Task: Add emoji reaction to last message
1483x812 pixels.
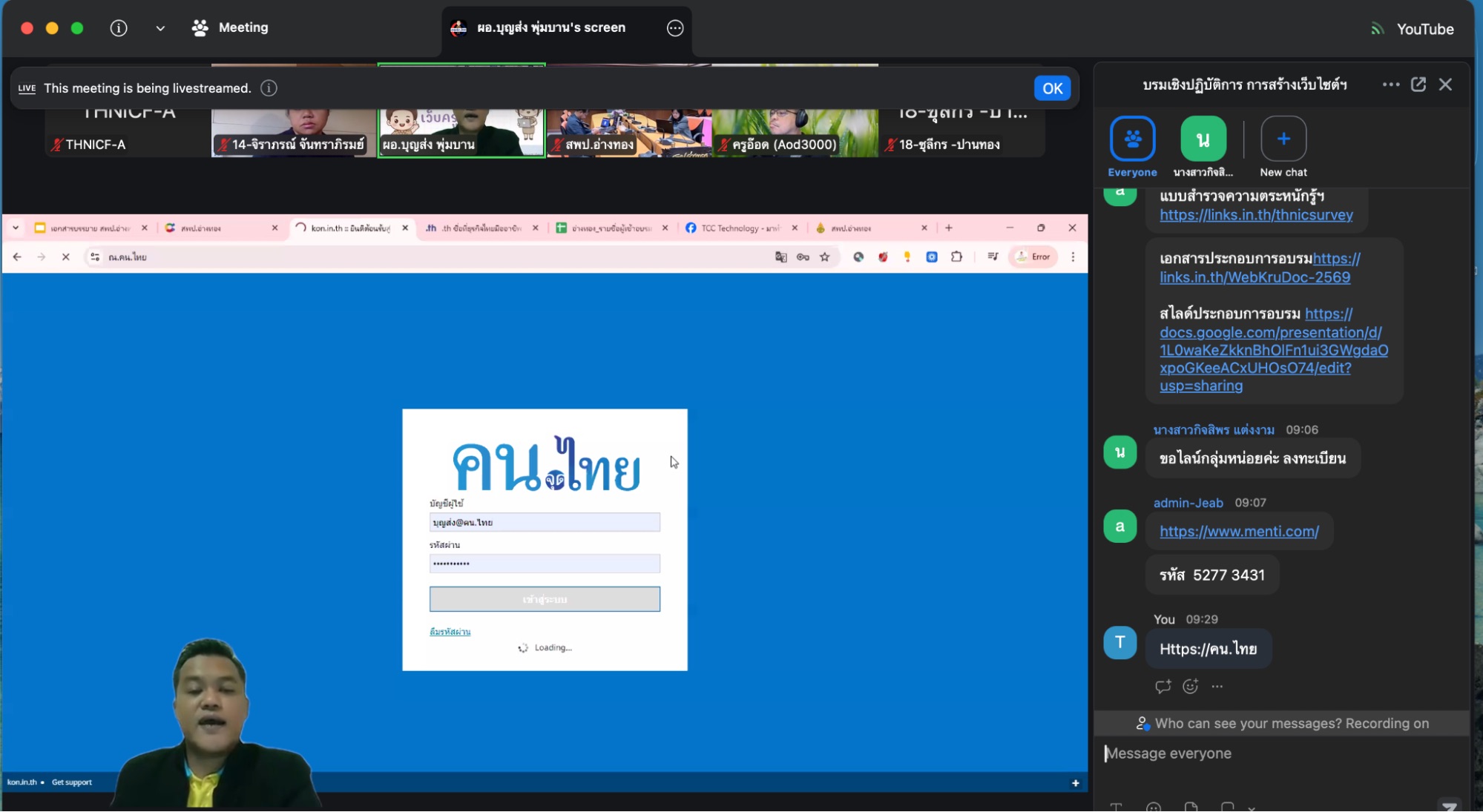Action: [x=1190, y=687]
